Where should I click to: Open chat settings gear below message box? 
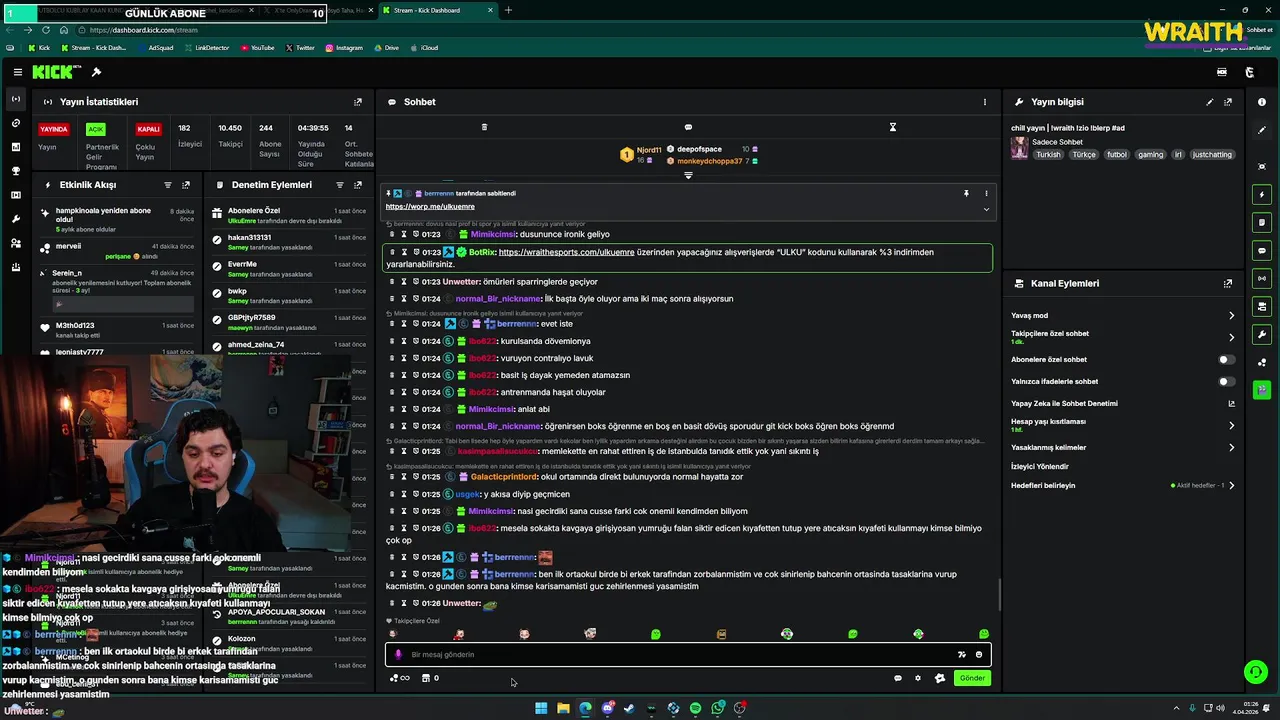918,678
